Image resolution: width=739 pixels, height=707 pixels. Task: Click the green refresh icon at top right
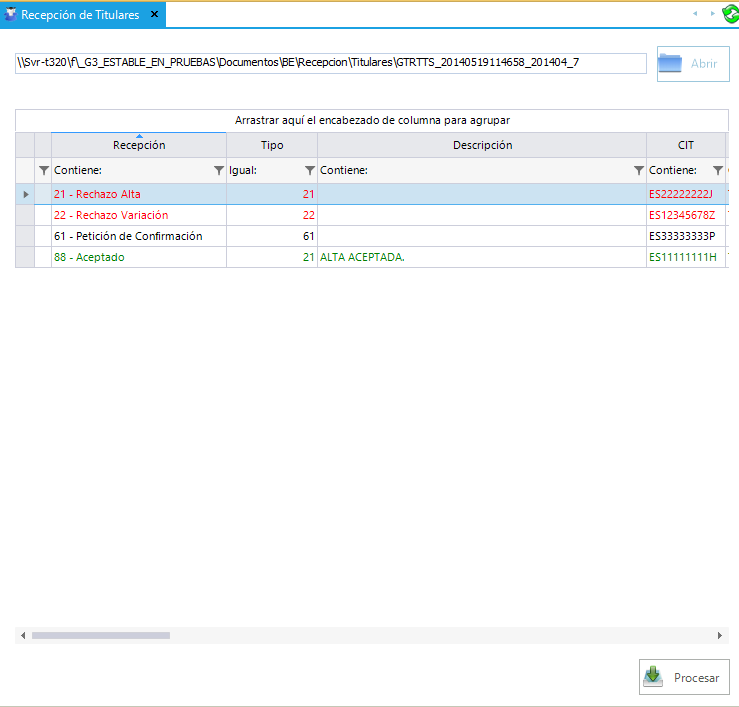pos(731,14)
